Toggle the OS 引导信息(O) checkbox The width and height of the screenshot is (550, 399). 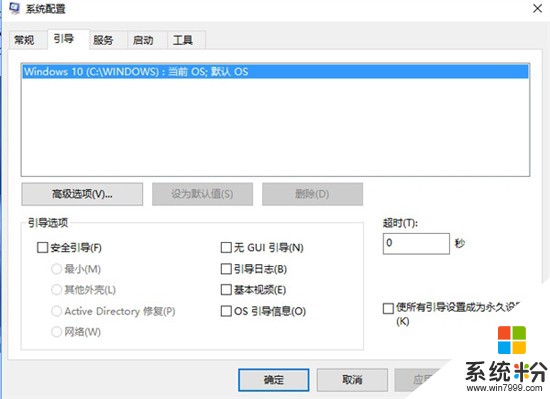[226, 311]
